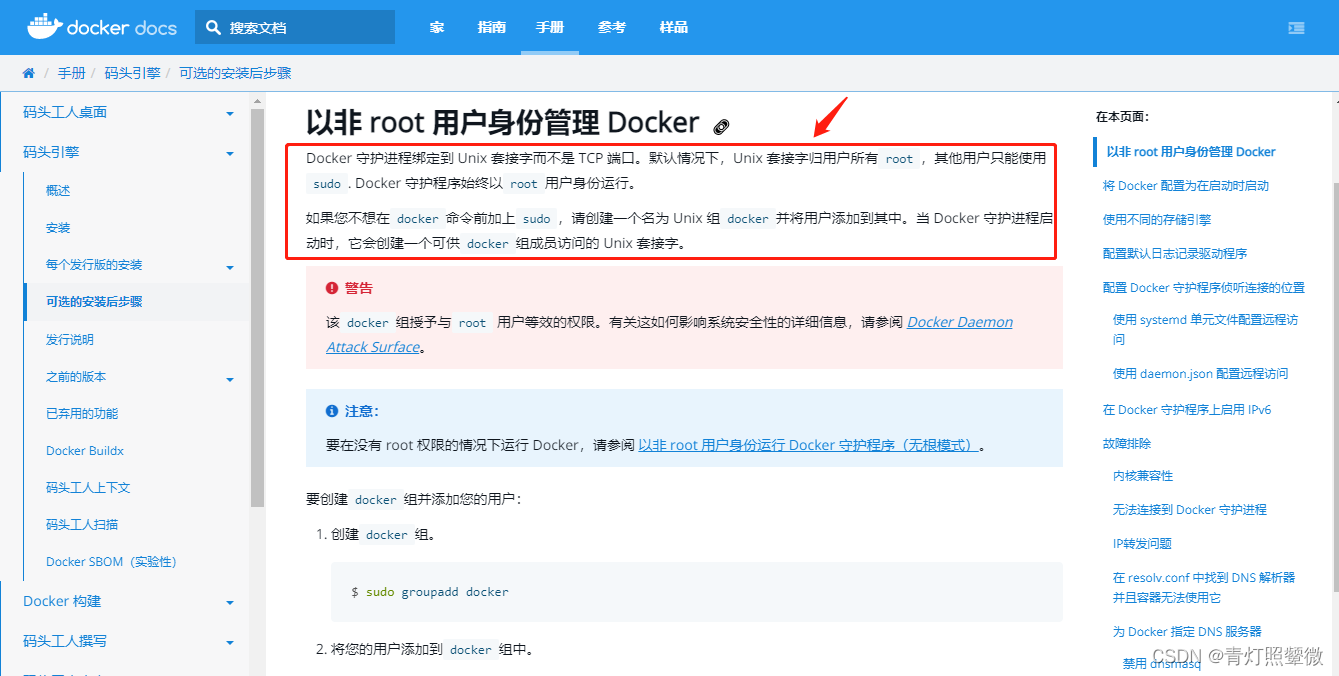Open the 参考 nav tab
Viewport: 1339px width, 676px height.
click(612, 27)
